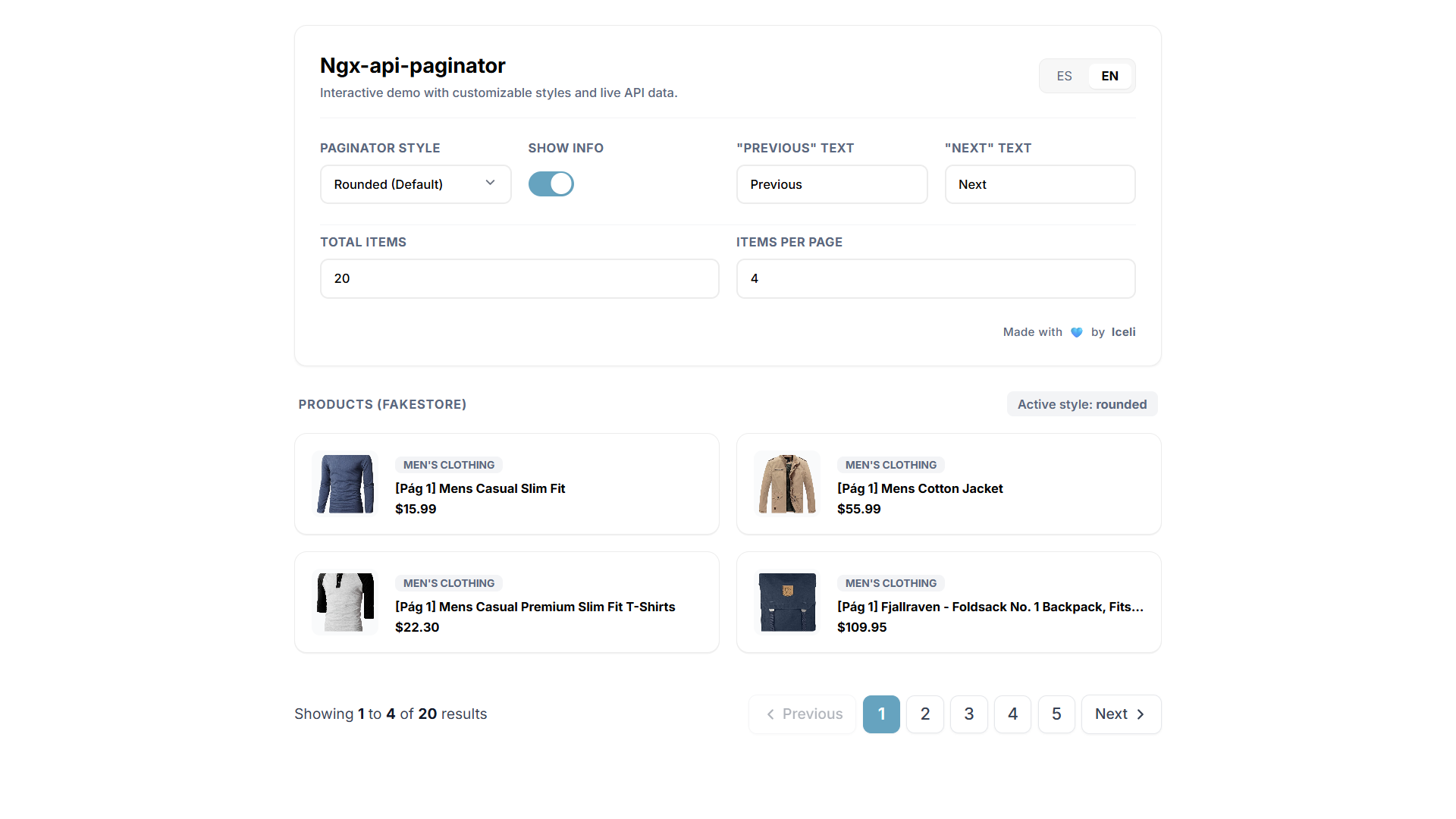Click the Mens Casual Premium Slim Fit T-Shirts title
This screenshot has width=1456, height=819.
[535, 607]
